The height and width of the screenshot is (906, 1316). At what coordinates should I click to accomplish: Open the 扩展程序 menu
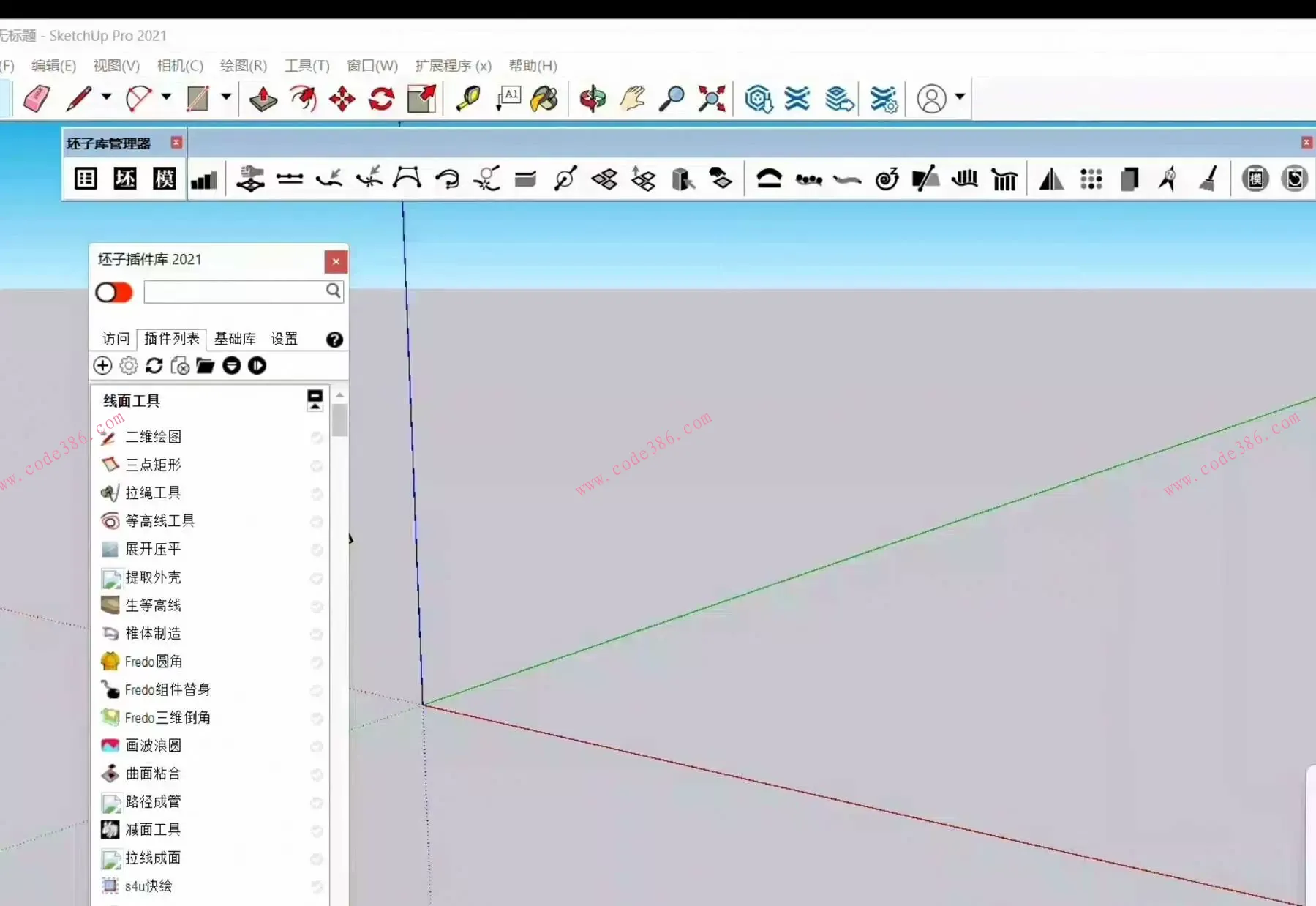[453, 66]
